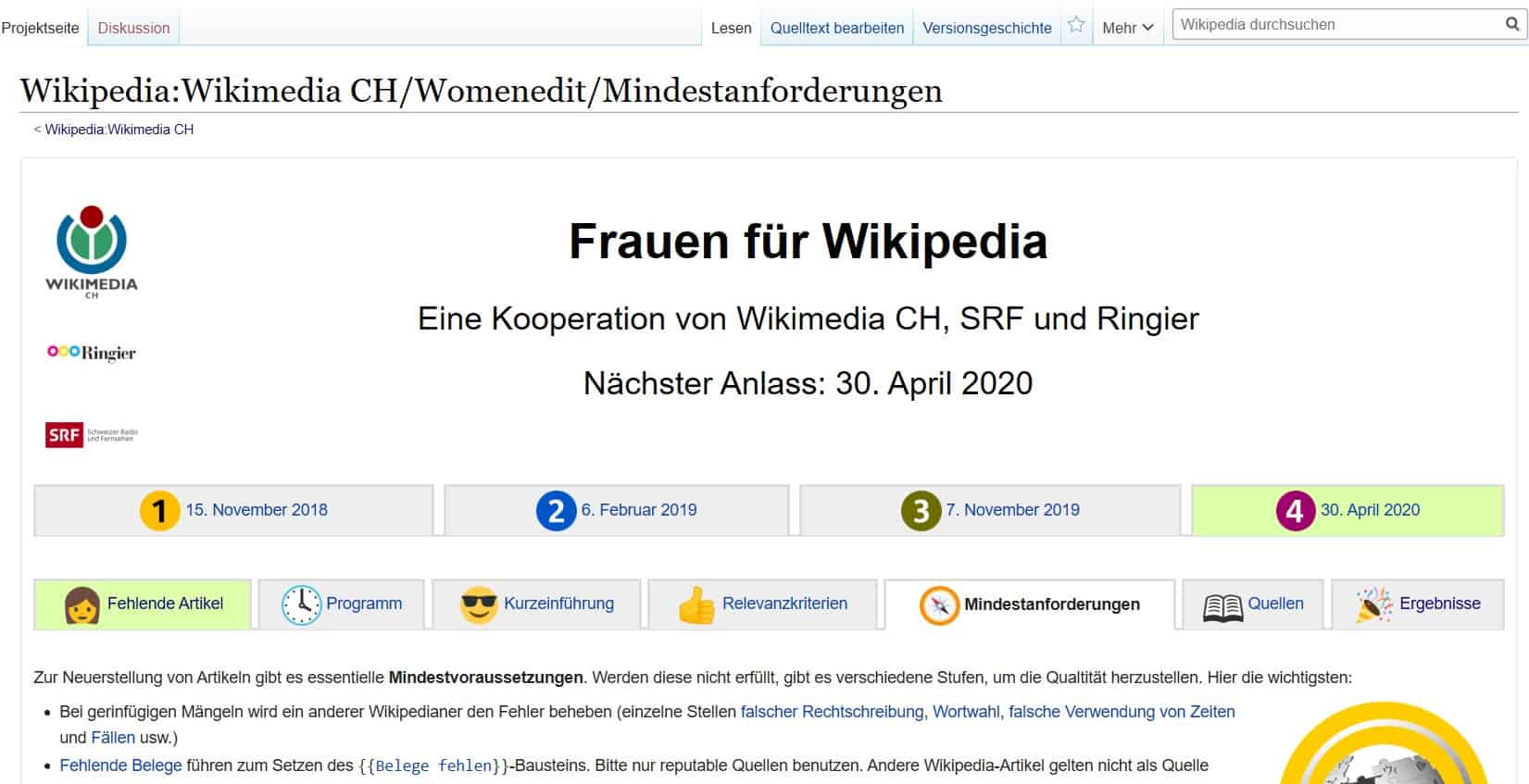The image size is (1529, 784).
Task: Click the SRF logo
Action: (92, 434)
